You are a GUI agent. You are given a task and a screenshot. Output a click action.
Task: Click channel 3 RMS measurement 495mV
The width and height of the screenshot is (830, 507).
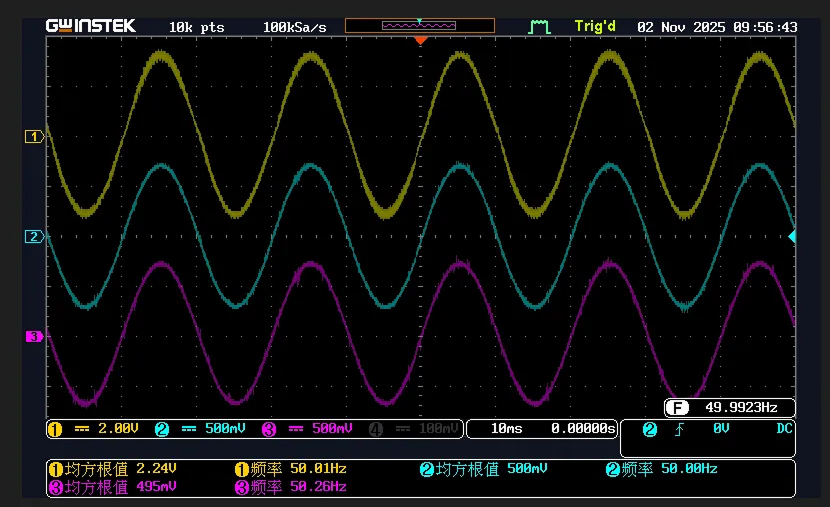[x=112, y=487]
